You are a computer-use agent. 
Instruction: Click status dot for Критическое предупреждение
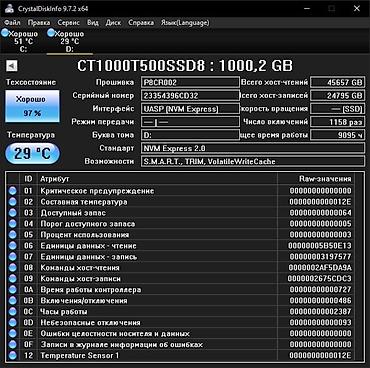(13, 191)
